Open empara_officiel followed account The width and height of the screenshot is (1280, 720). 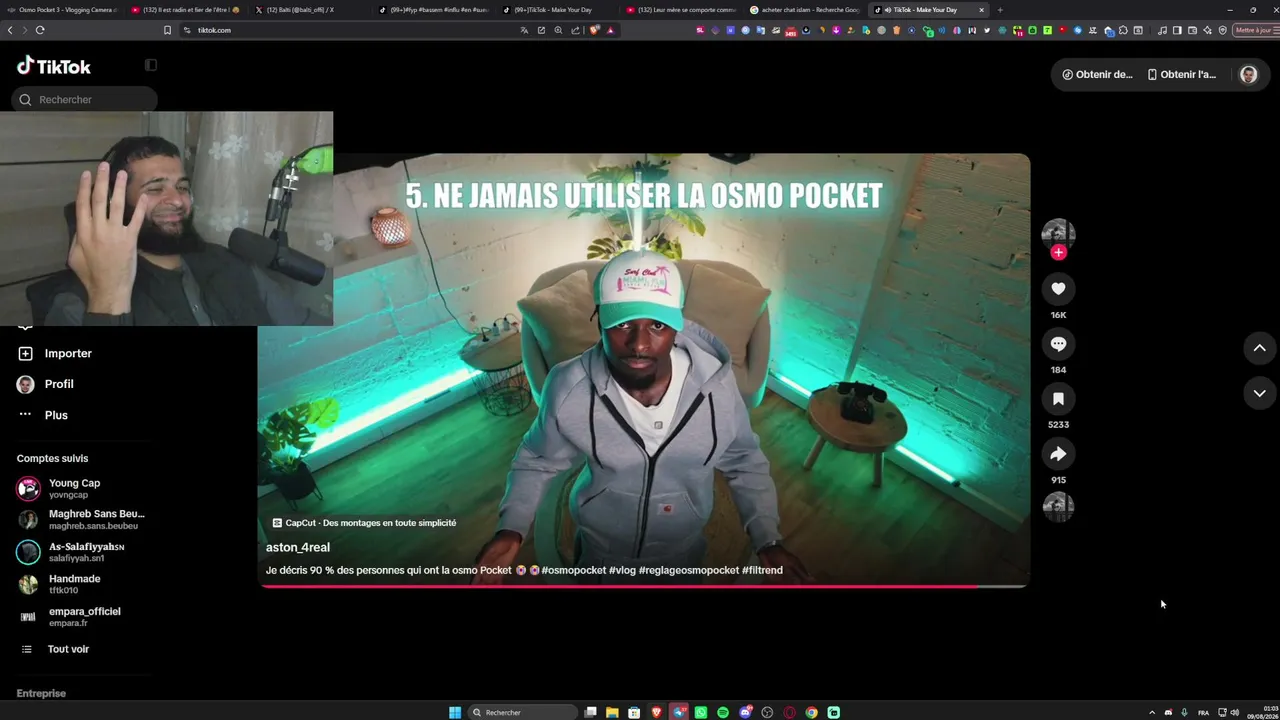point(69,616)
